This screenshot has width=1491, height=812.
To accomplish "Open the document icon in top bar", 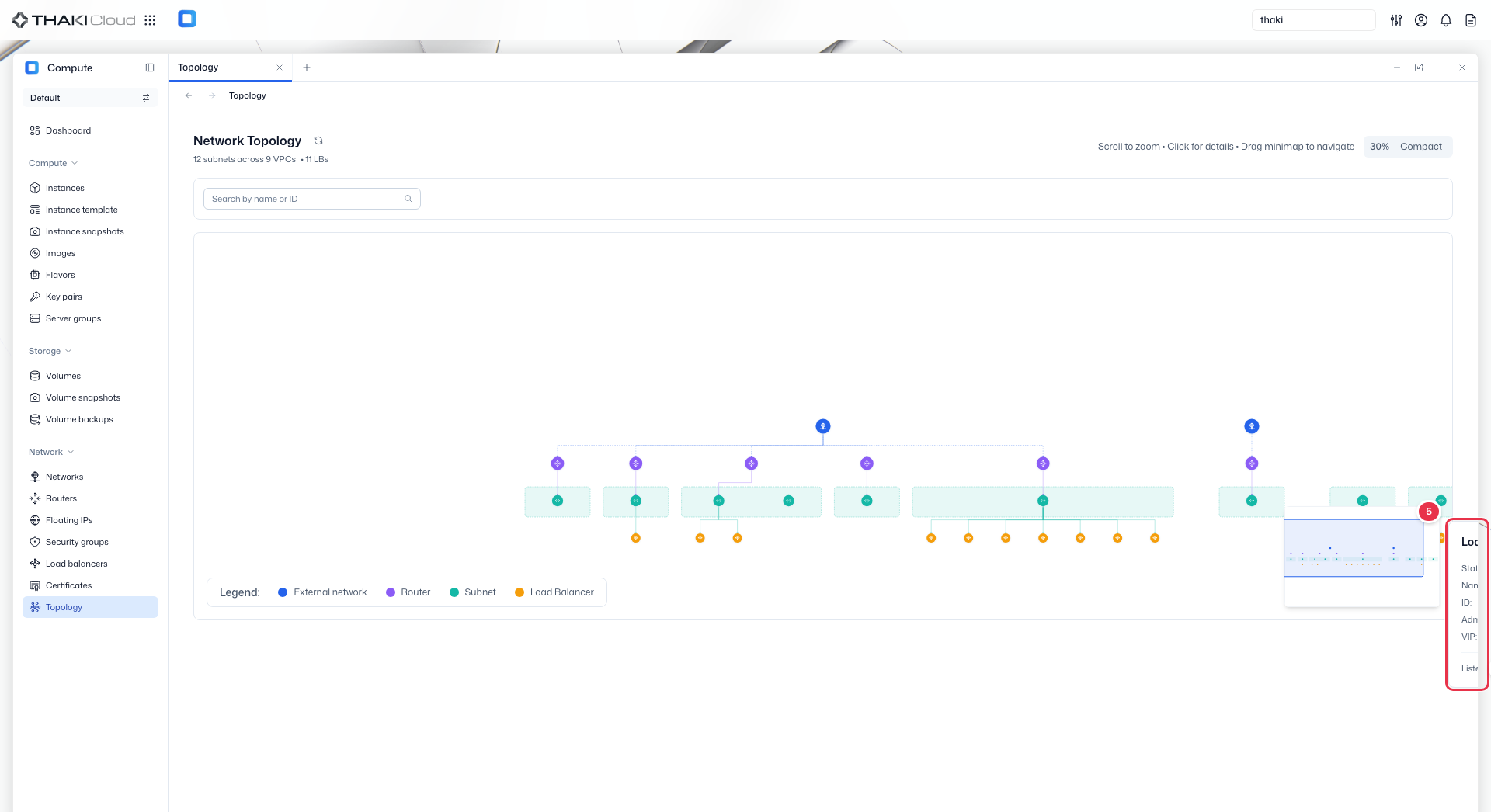I will point(1471,20).
